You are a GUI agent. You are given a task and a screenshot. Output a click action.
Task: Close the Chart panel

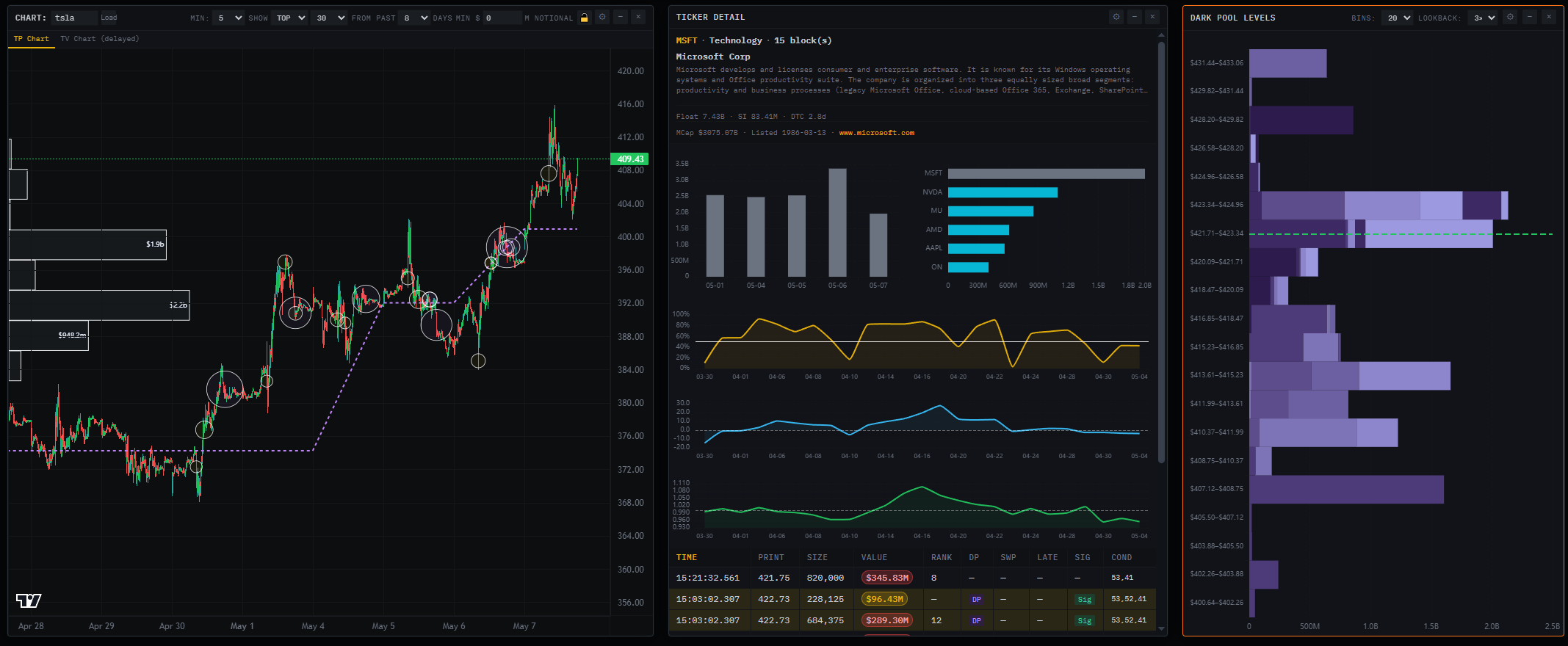click(x=638, y=17)
